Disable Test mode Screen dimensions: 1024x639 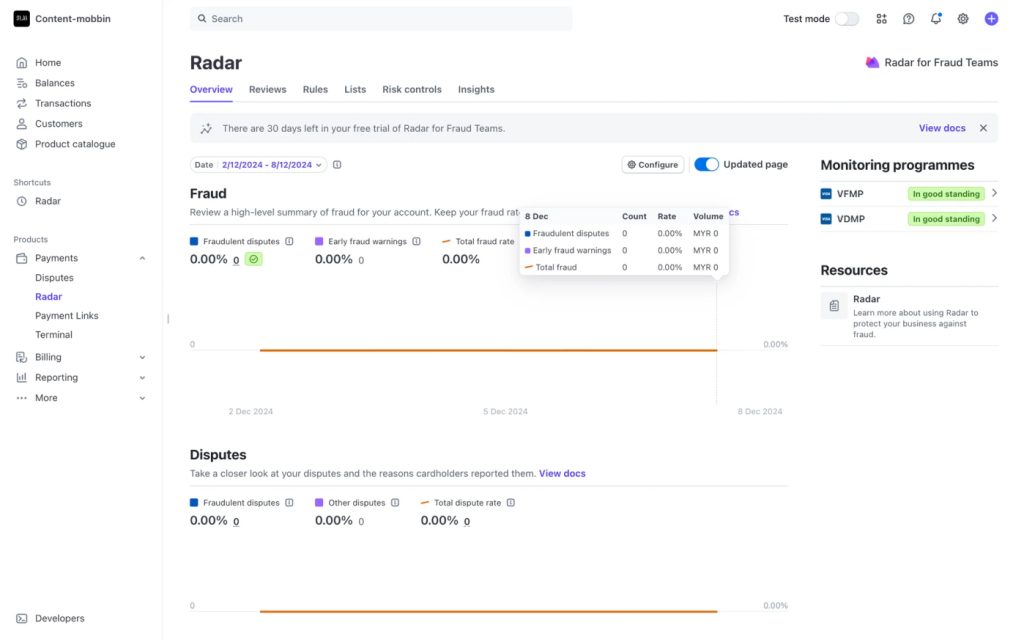pyautogui.click(x=847, y=18)
